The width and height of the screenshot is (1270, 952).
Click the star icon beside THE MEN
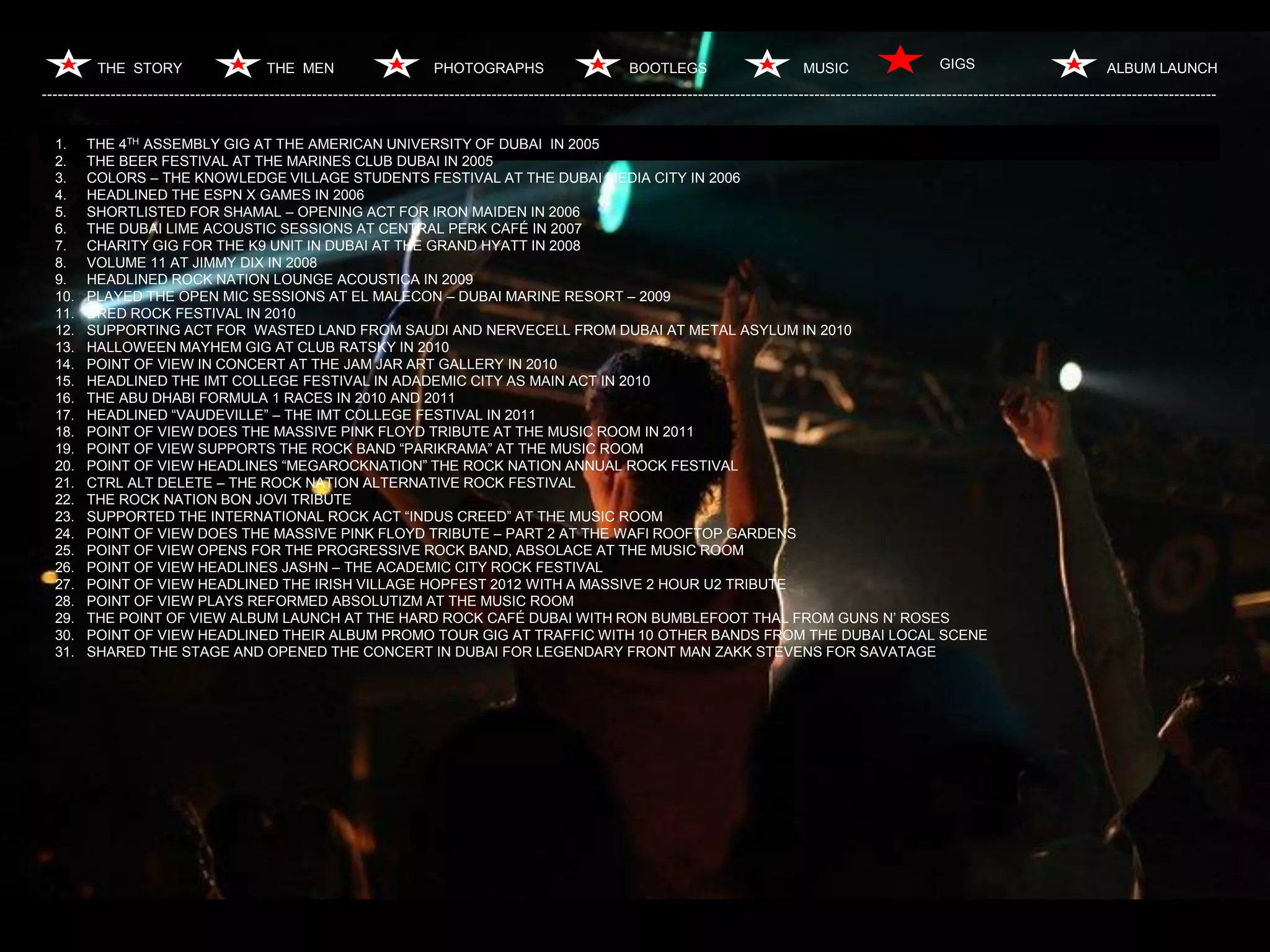tap(238, 64)
